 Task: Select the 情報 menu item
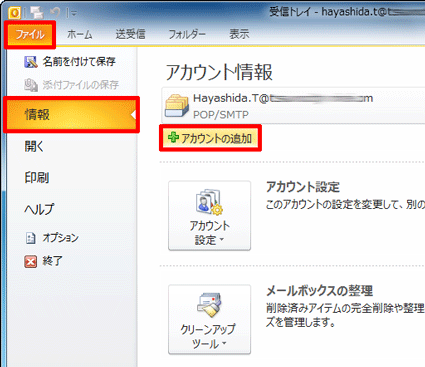coord(71,115)
